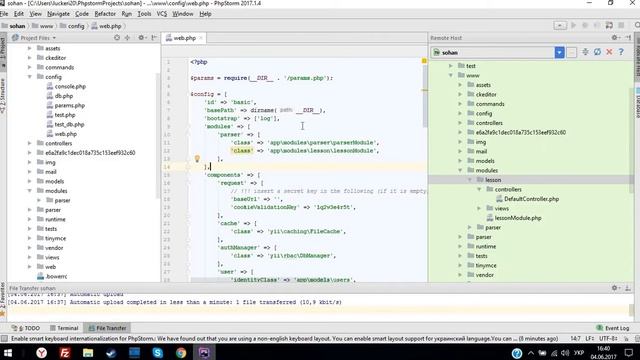Expand the test folder in Remote Host

[451, 66]
